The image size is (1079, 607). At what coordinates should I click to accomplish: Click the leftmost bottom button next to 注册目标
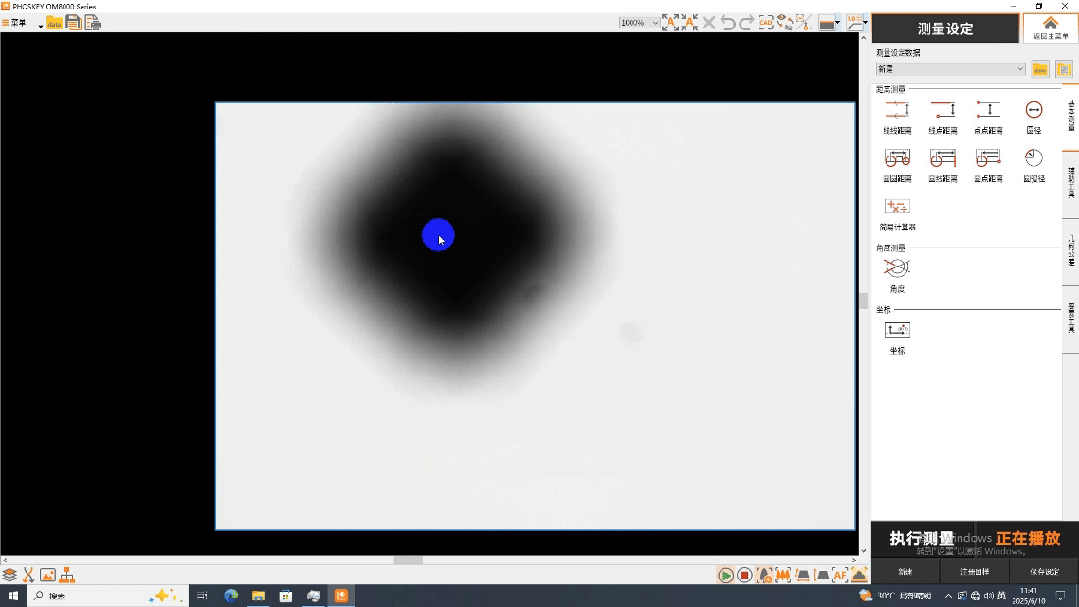[x=906, y=572]
